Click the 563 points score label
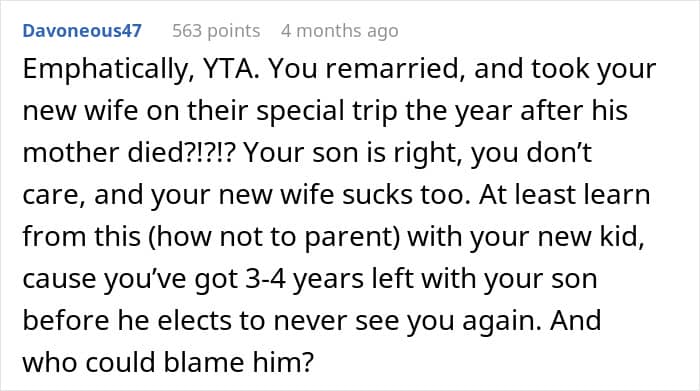700x391 pixels. (x=216, y=31)
